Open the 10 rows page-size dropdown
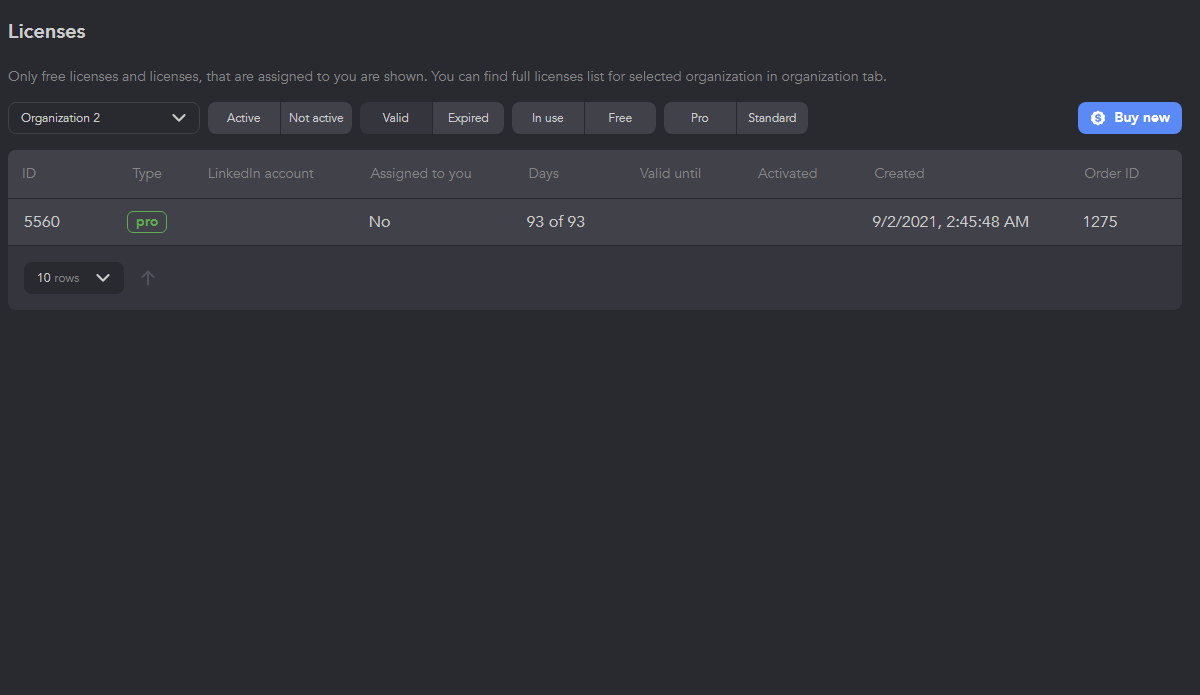 point(74,278)
